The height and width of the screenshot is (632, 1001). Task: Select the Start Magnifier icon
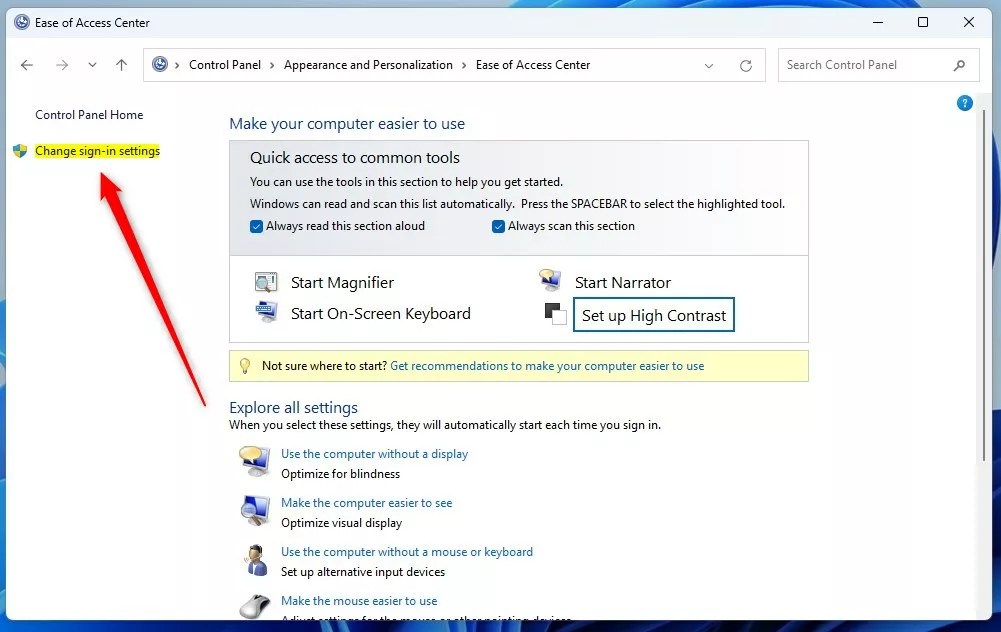[266, 281]
